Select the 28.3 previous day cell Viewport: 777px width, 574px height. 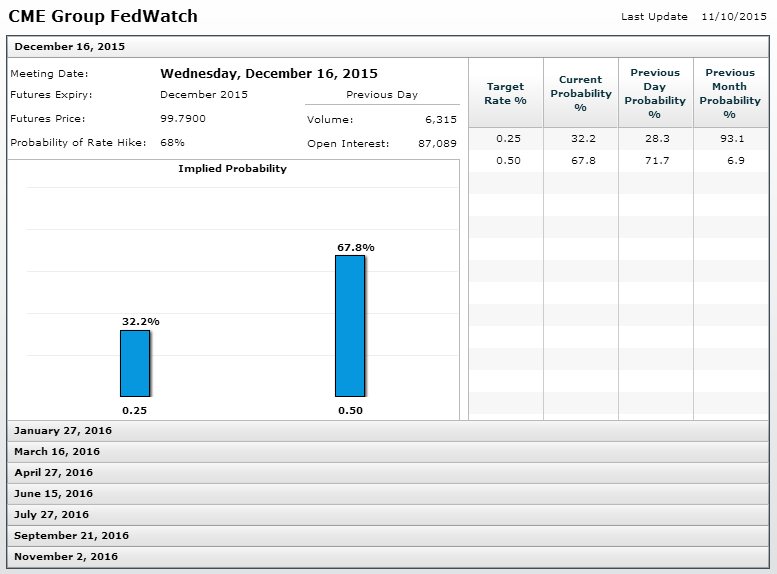[657, 138]
